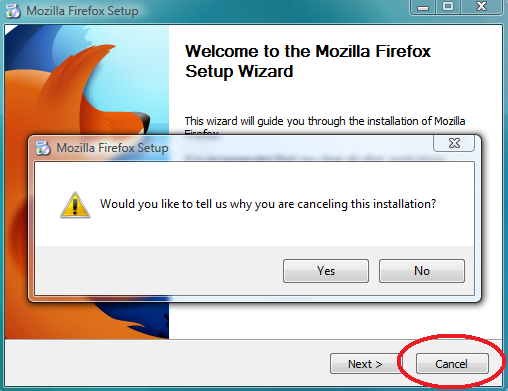This screenshot has height=391, width=508.
Task: Click the Welcome to Mozilla Firefox heading
Action: coord(308,61)
